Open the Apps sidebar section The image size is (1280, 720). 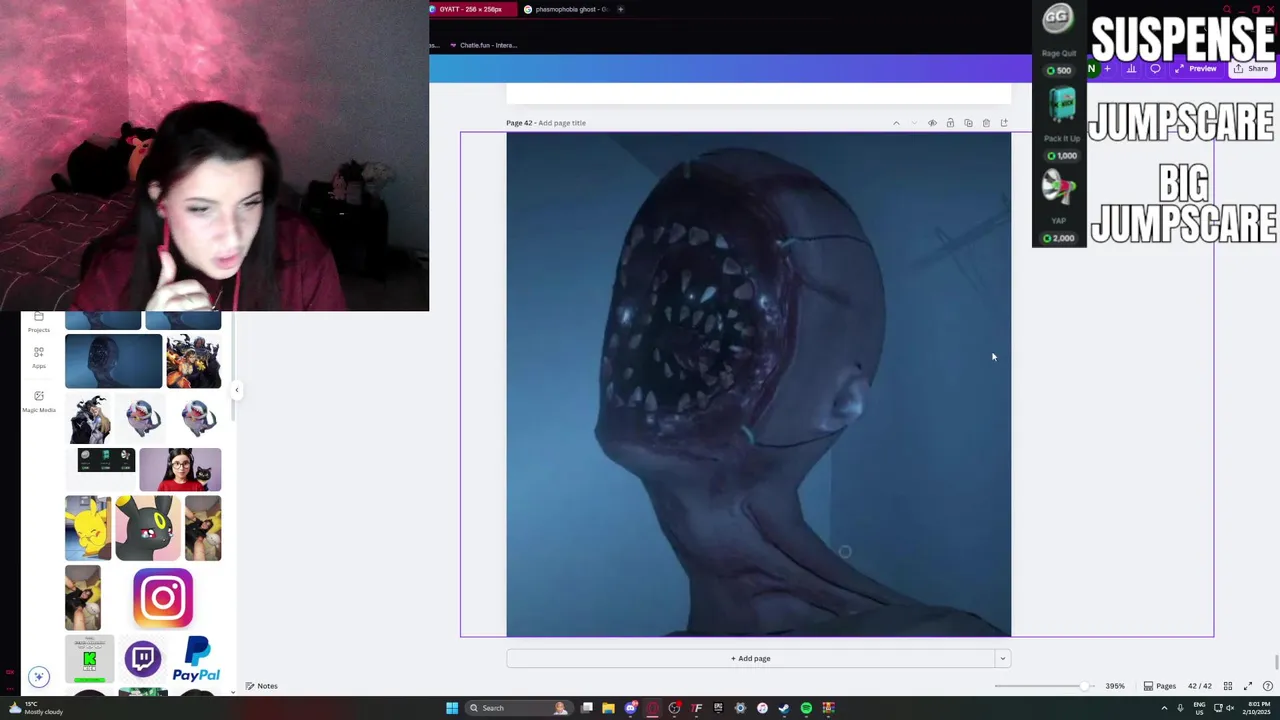pos(39,357)
